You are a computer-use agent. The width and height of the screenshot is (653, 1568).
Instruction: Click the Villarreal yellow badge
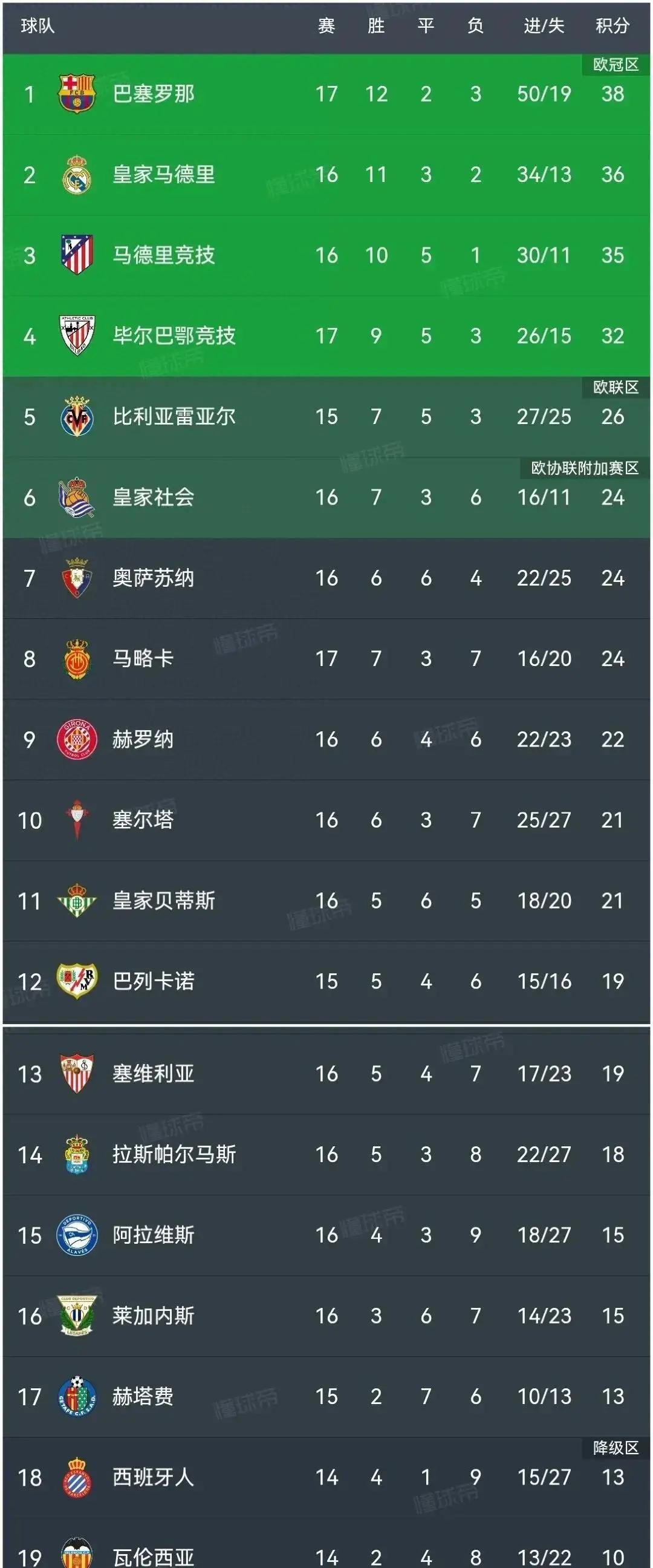pyautogui.click(x=77, y=416)
